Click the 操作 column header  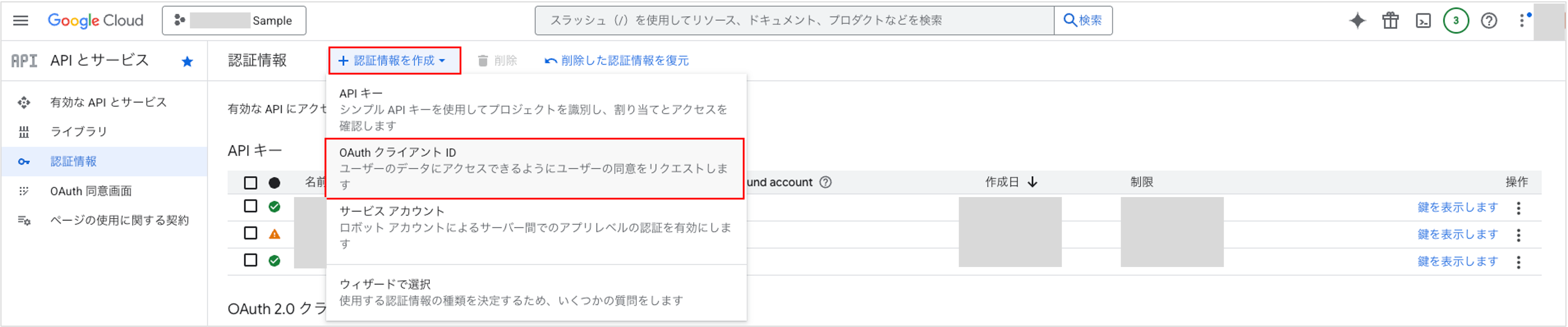(1516, 182)
